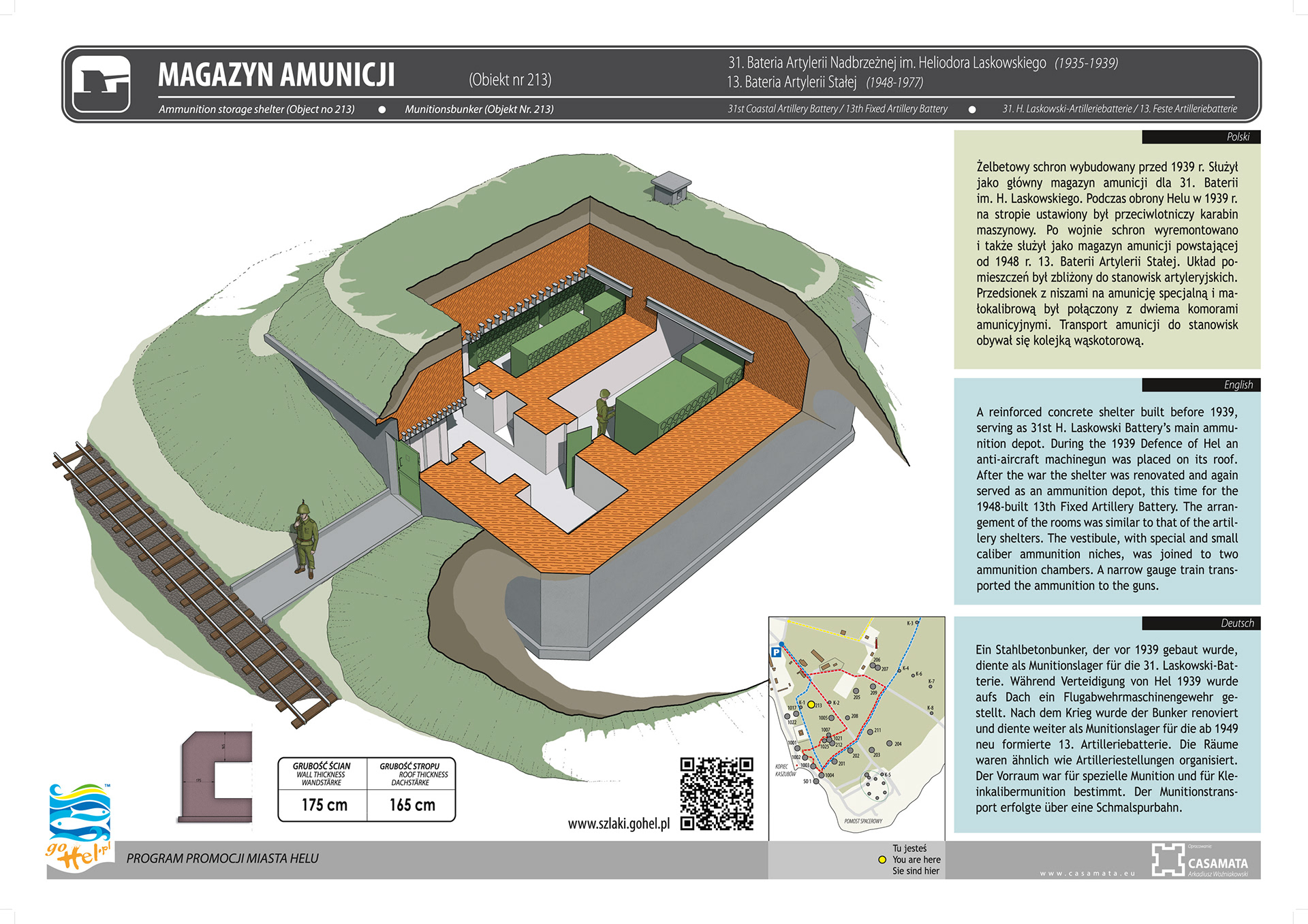This screenshot has width=1308, height=924.
Task: Click the MAGAZYN AMUNICJI title
Action: (276, 75)
